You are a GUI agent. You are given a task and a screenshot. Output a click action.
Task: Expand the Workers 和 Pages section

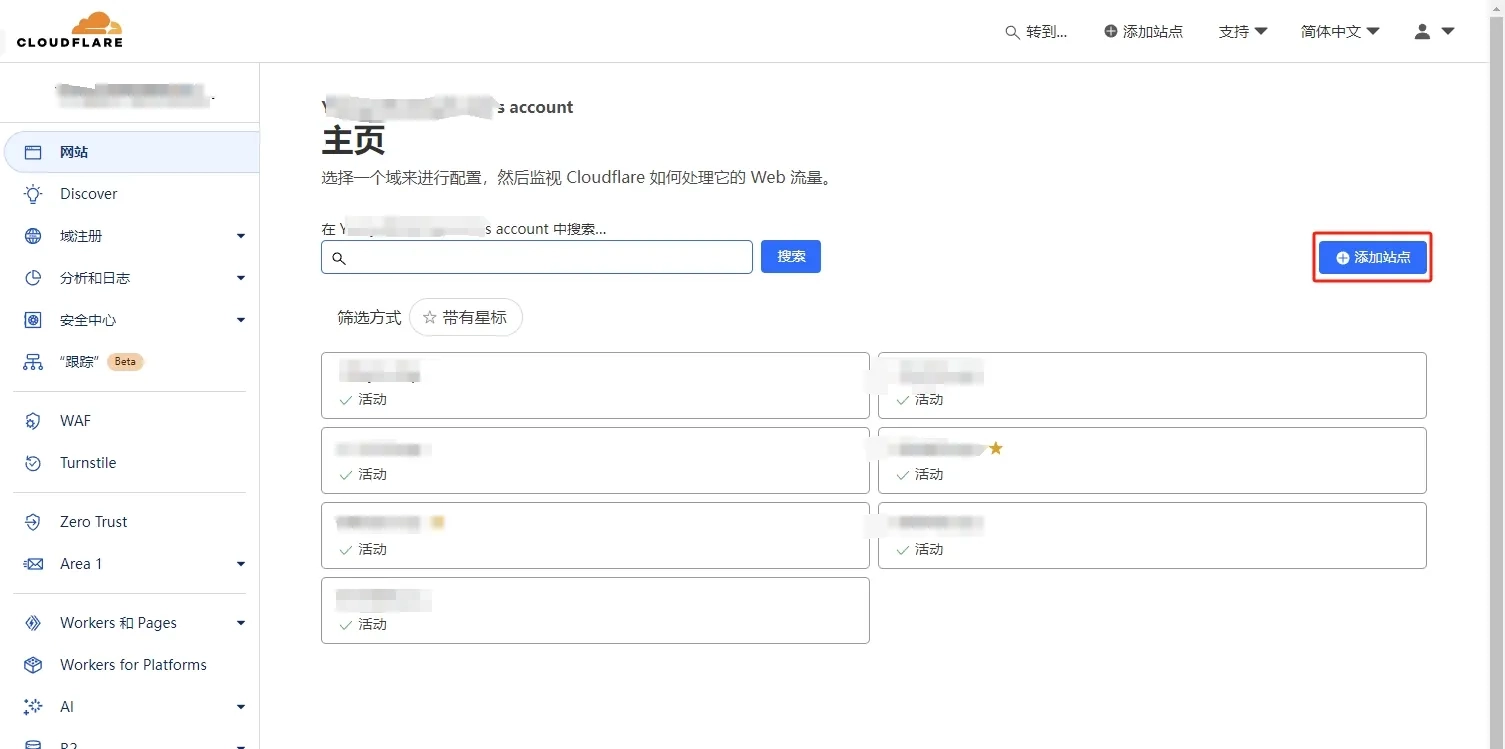point(241,623)
